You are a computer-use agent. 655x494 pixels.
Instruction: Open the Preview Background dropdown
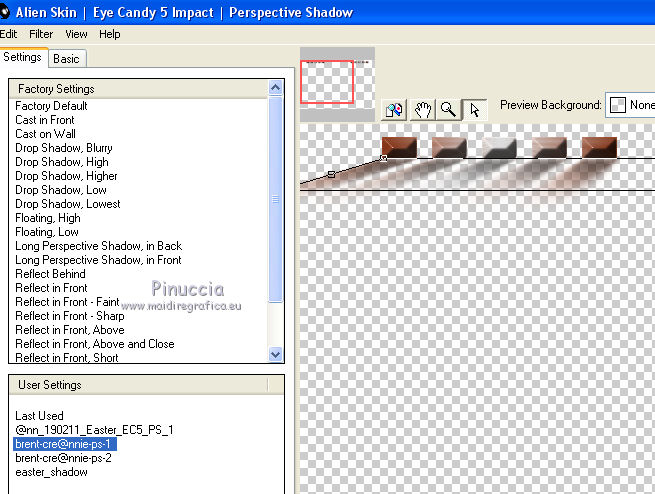(x=631, y=105)
